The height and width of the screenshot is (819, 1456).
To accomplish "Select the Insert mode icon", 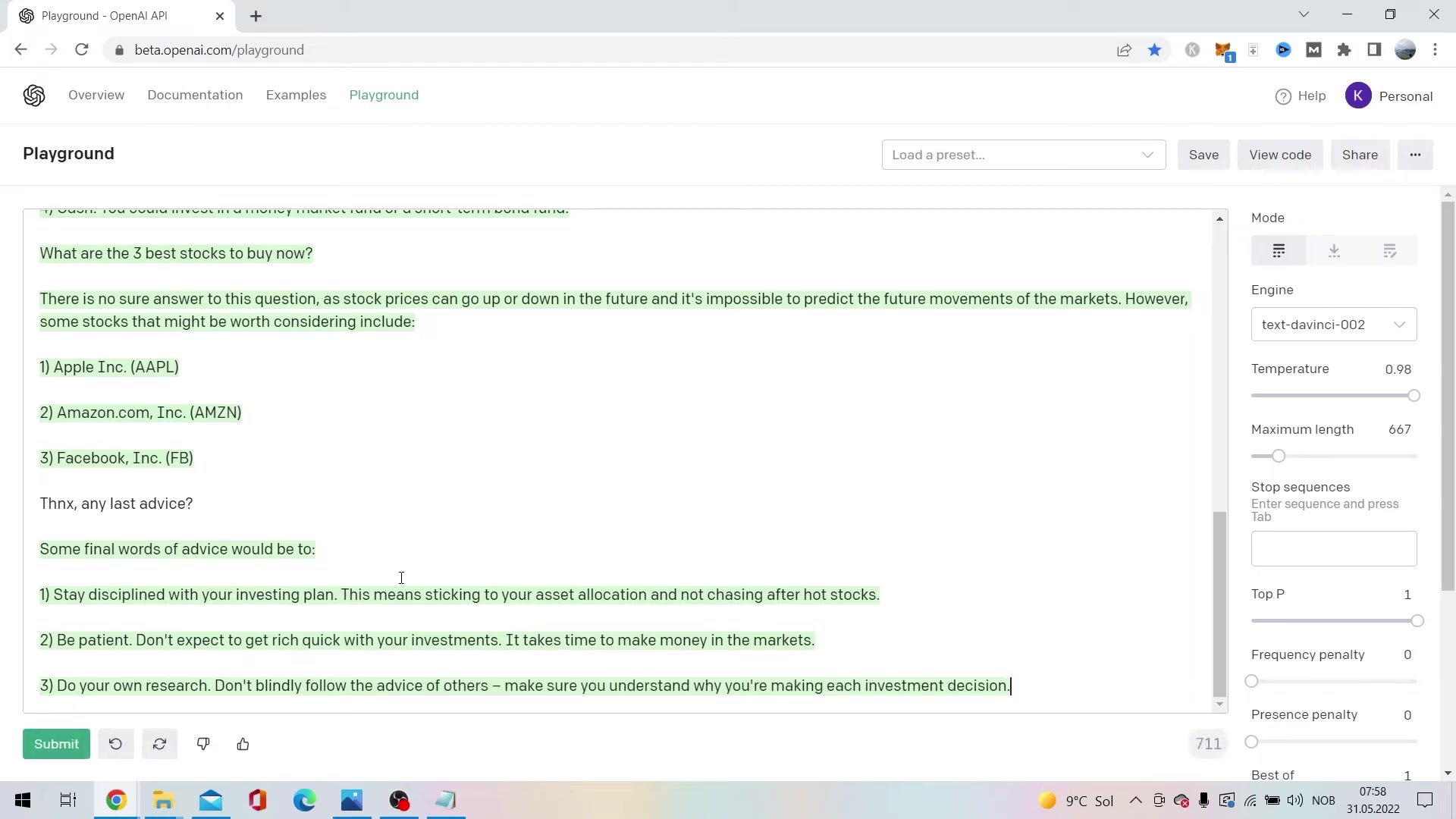I will [x=1334, y=251].
